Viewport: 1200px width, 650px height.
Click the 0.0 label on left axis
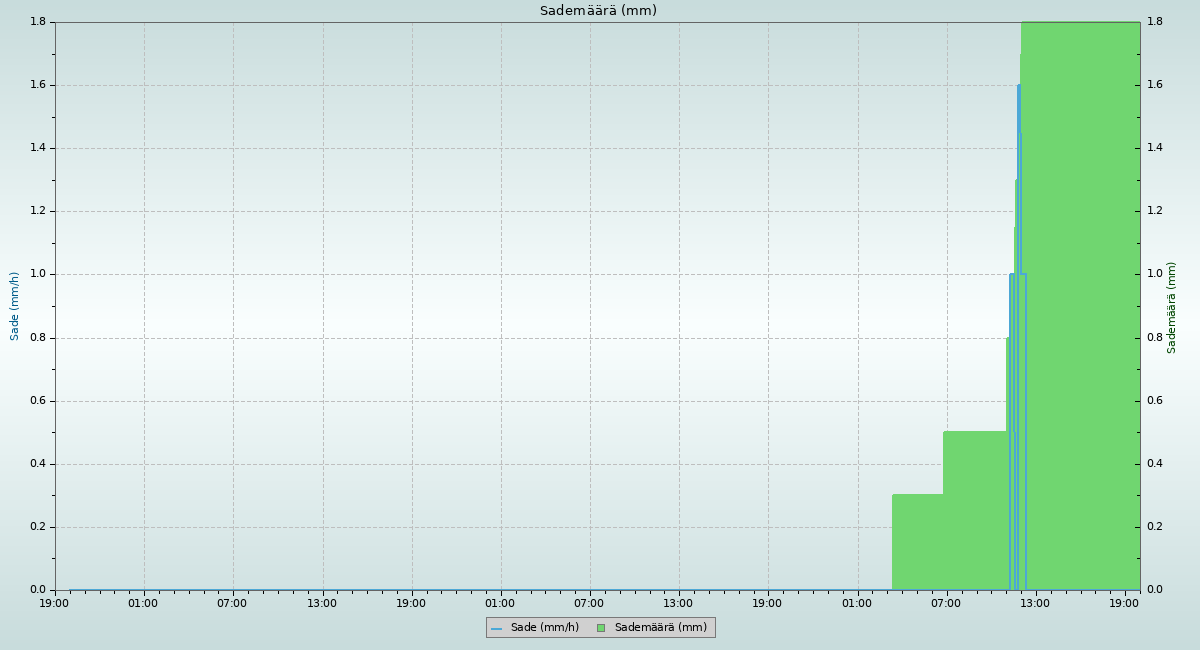(x=39, y=590)
